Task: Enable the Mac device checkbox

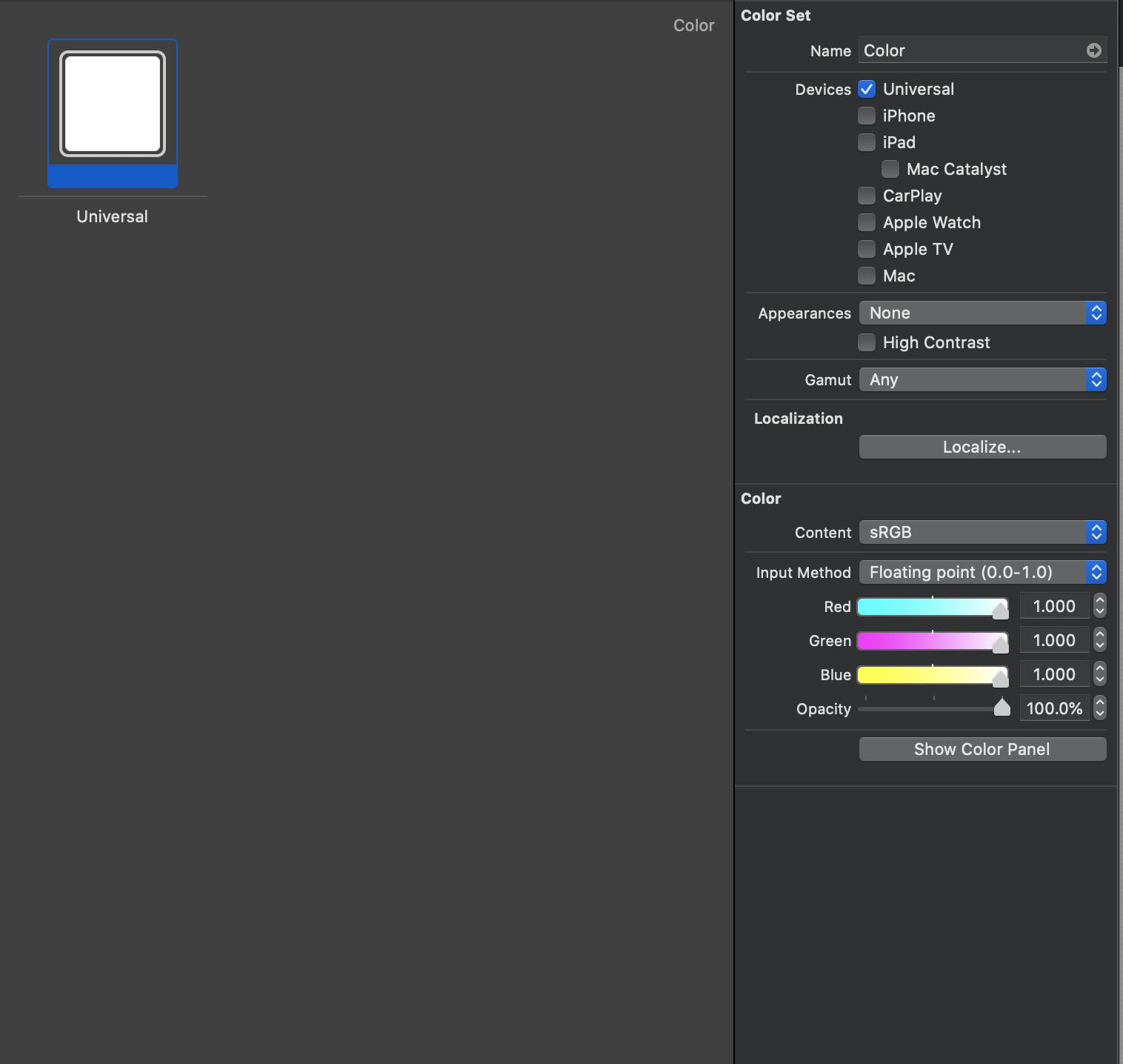Action: [x=867, y=276]
